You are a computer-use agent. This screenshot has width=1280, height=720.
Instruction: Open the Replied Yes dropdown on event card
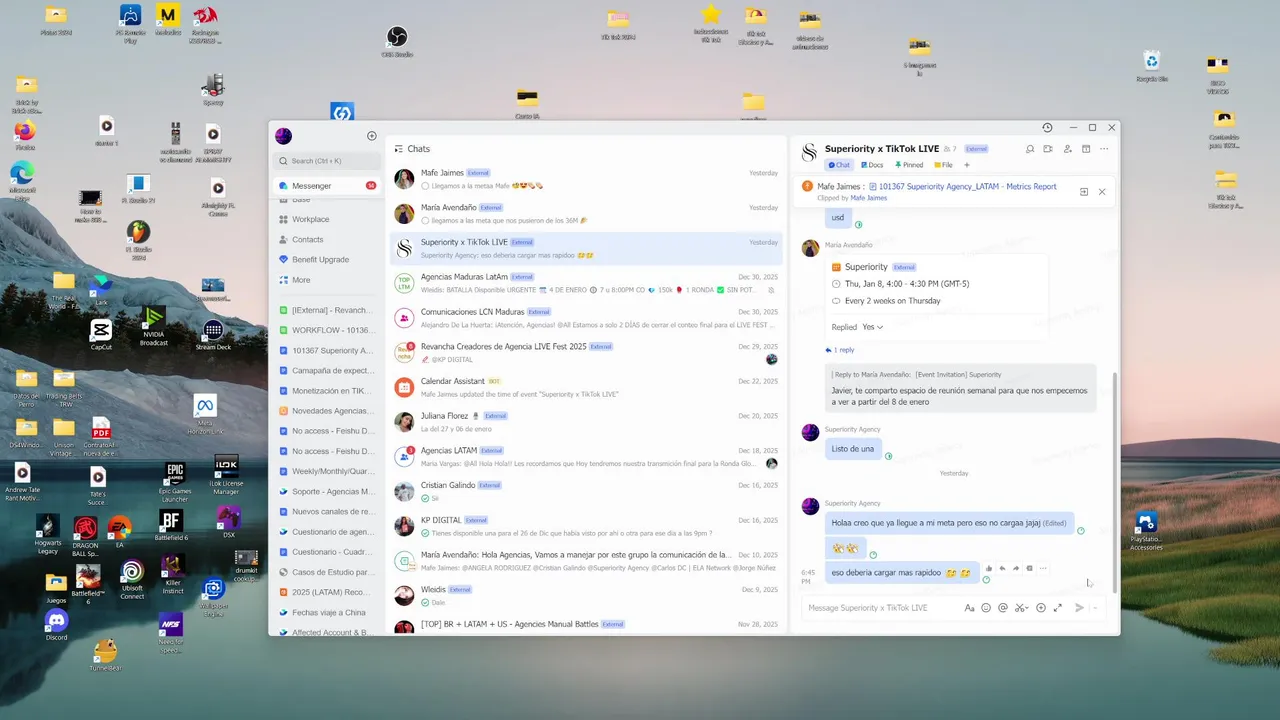click(873, 327)
